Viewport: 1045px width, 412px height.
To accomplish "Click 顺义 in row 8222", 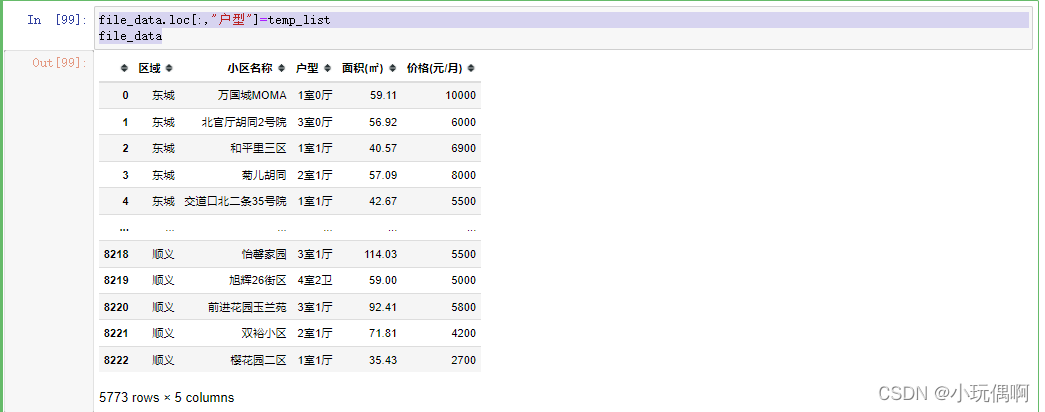I will (x=163, y=360).
